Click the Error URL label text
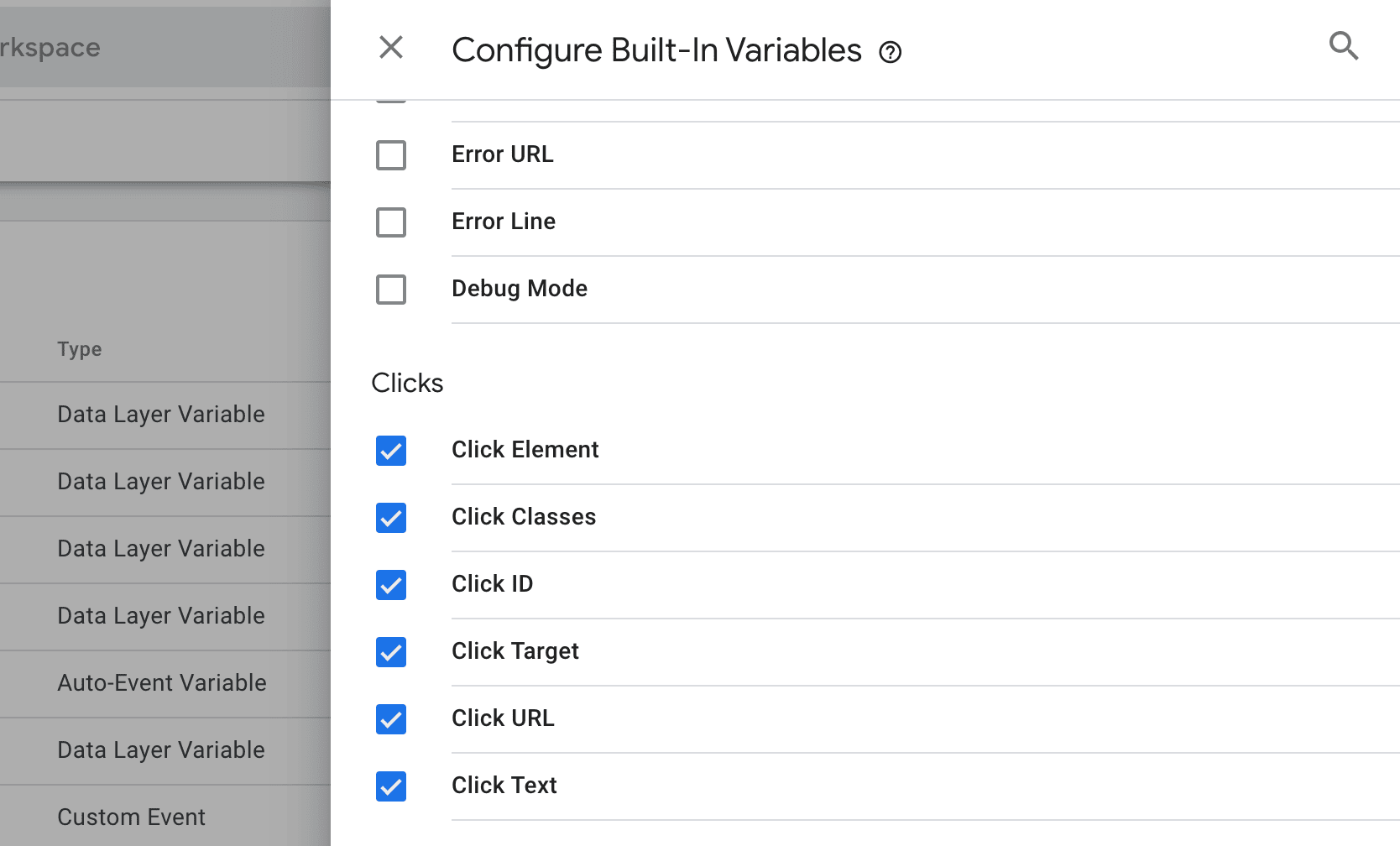Viewport: 1400px width, 846px height. click(502, 154)
